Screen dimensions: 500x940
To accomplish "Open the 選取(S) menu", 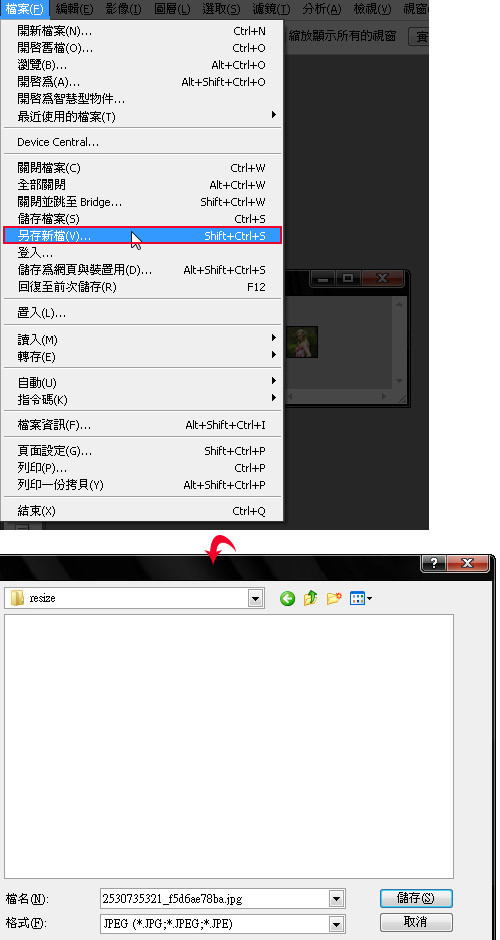I will pyautogui.click(x=221, y=9).
